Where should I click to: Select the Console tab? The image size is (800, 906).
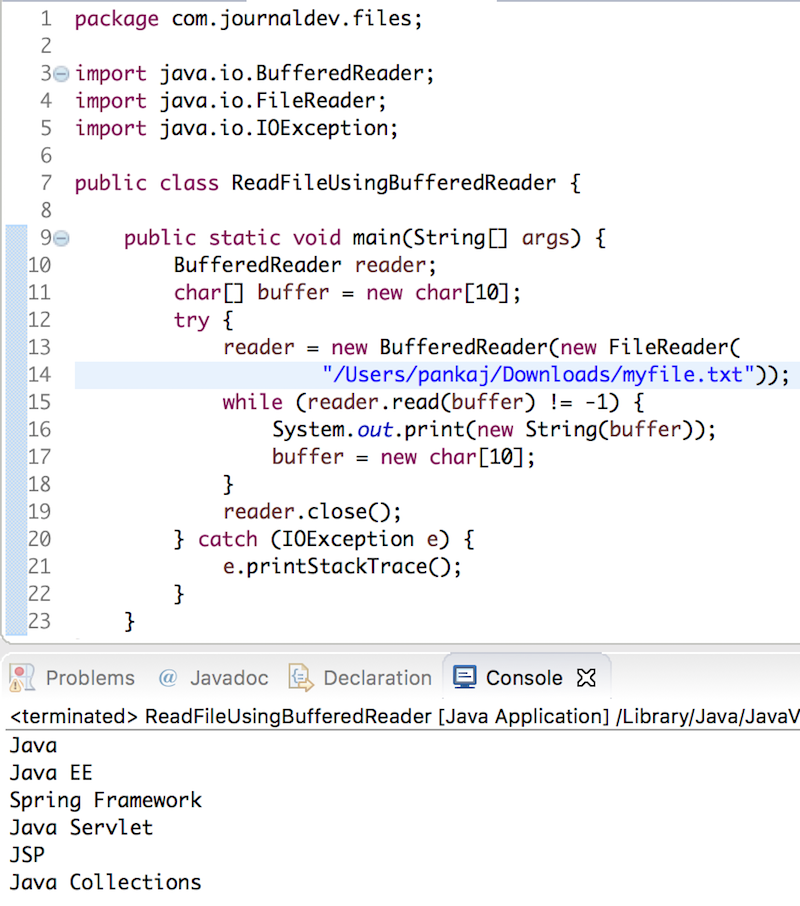tap(524, 678)
